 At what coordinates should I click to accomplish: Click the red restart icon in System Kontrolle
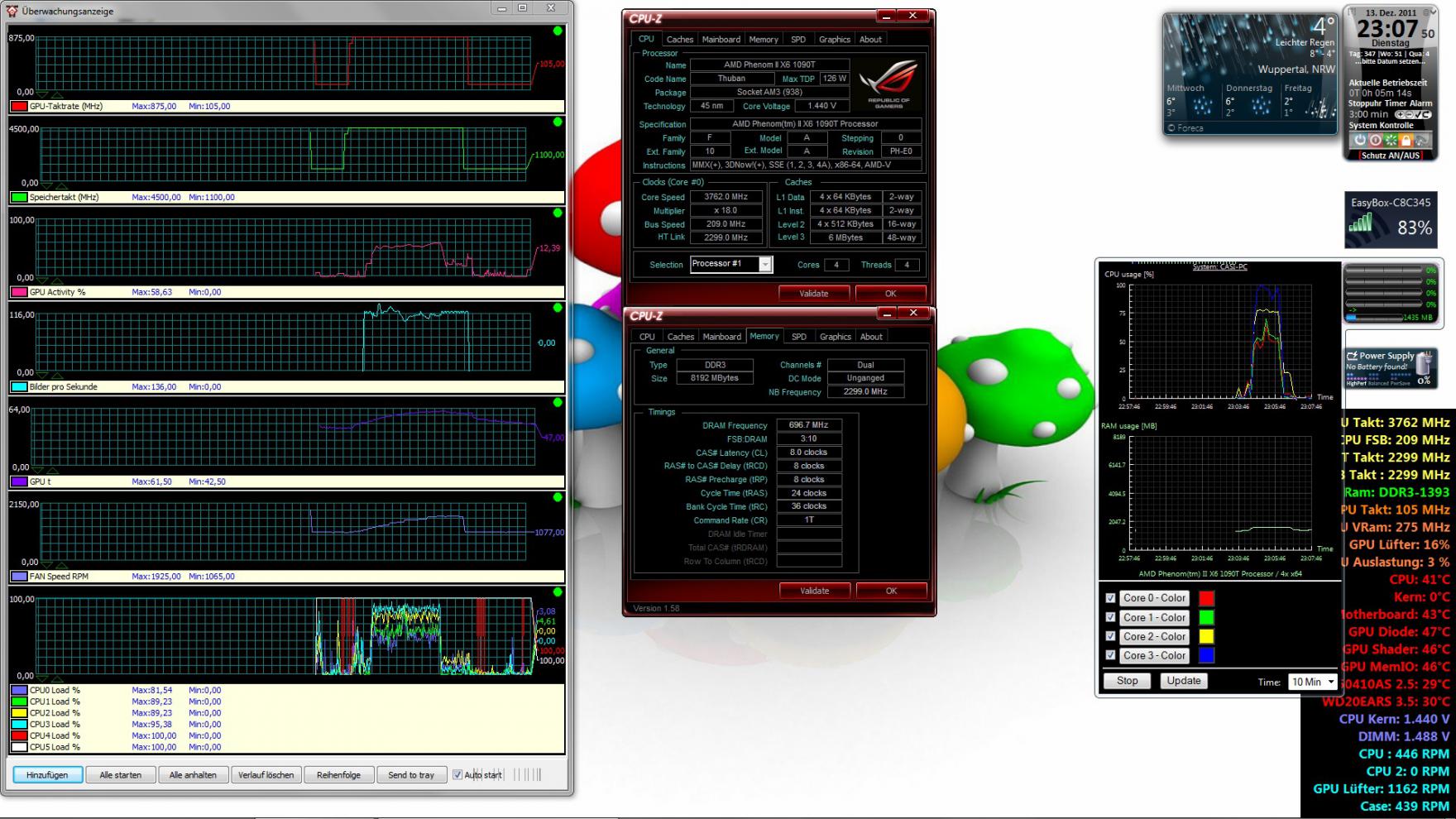(x=1375, y=141)
